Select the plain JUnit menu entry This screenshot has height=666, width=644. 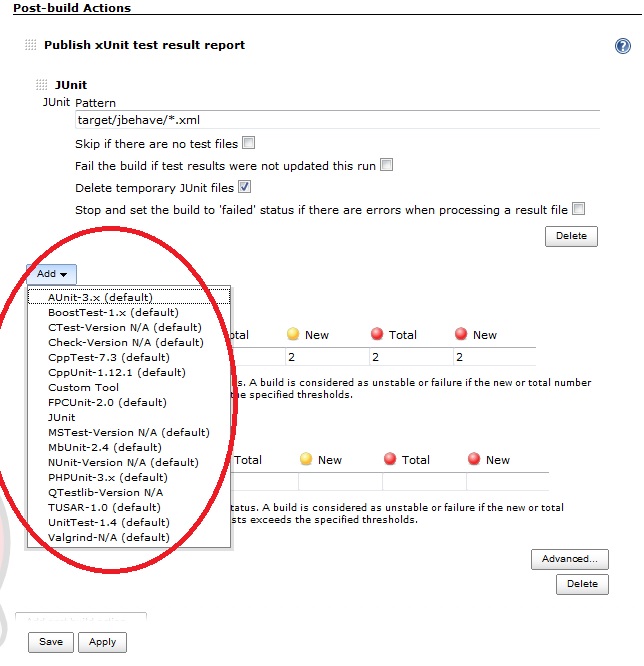[62, 417]
